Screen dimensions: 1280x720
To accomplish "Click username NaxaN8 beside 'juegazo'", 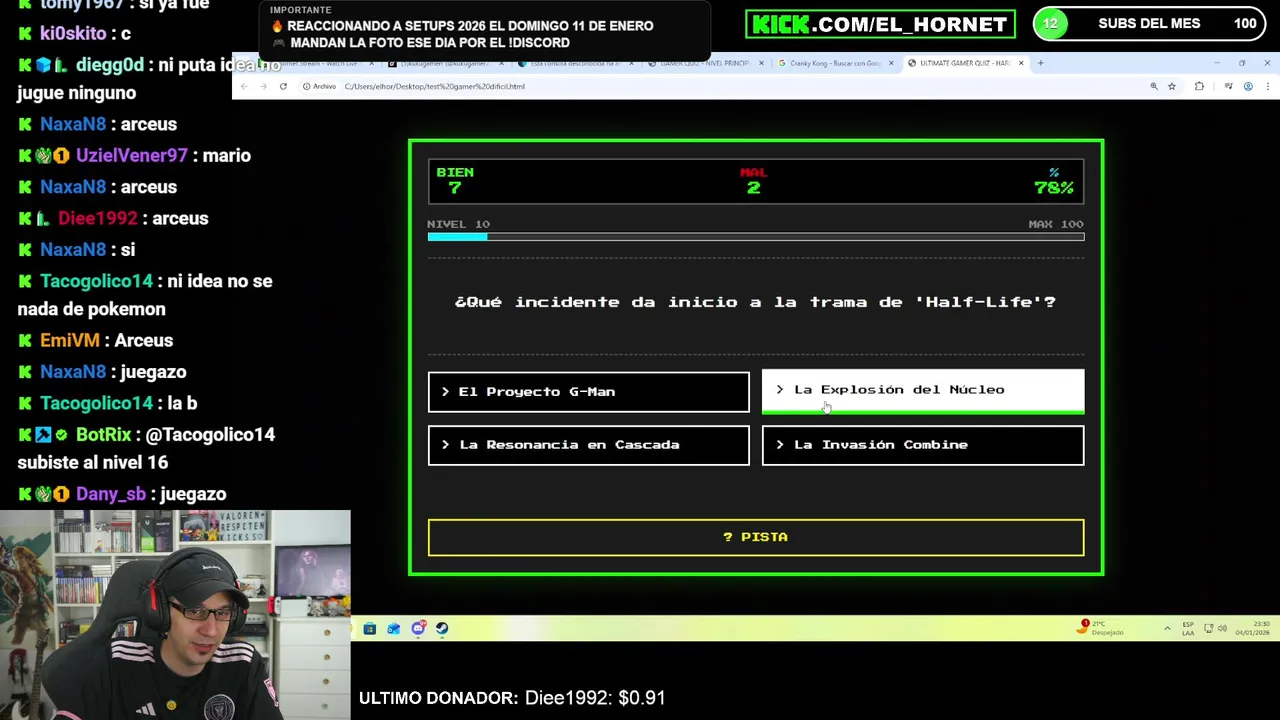I will pyautogui.click(x=73, y=372).
